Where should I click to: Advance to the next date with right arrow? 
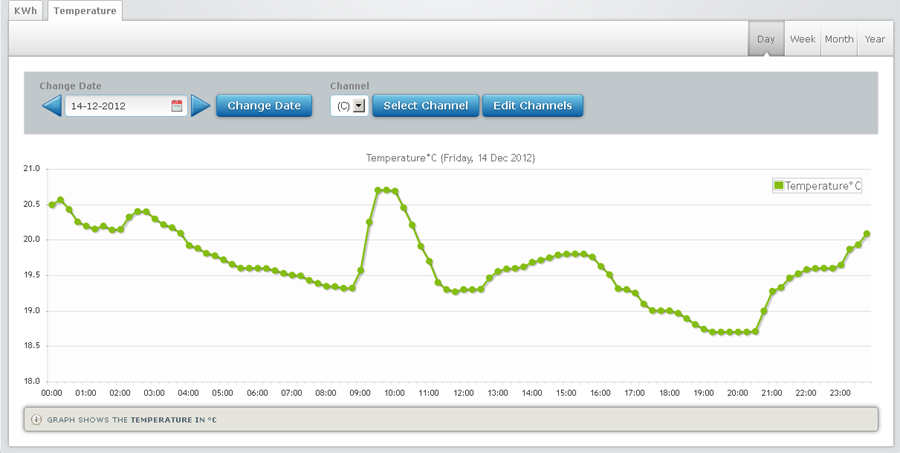coord(201,105)
